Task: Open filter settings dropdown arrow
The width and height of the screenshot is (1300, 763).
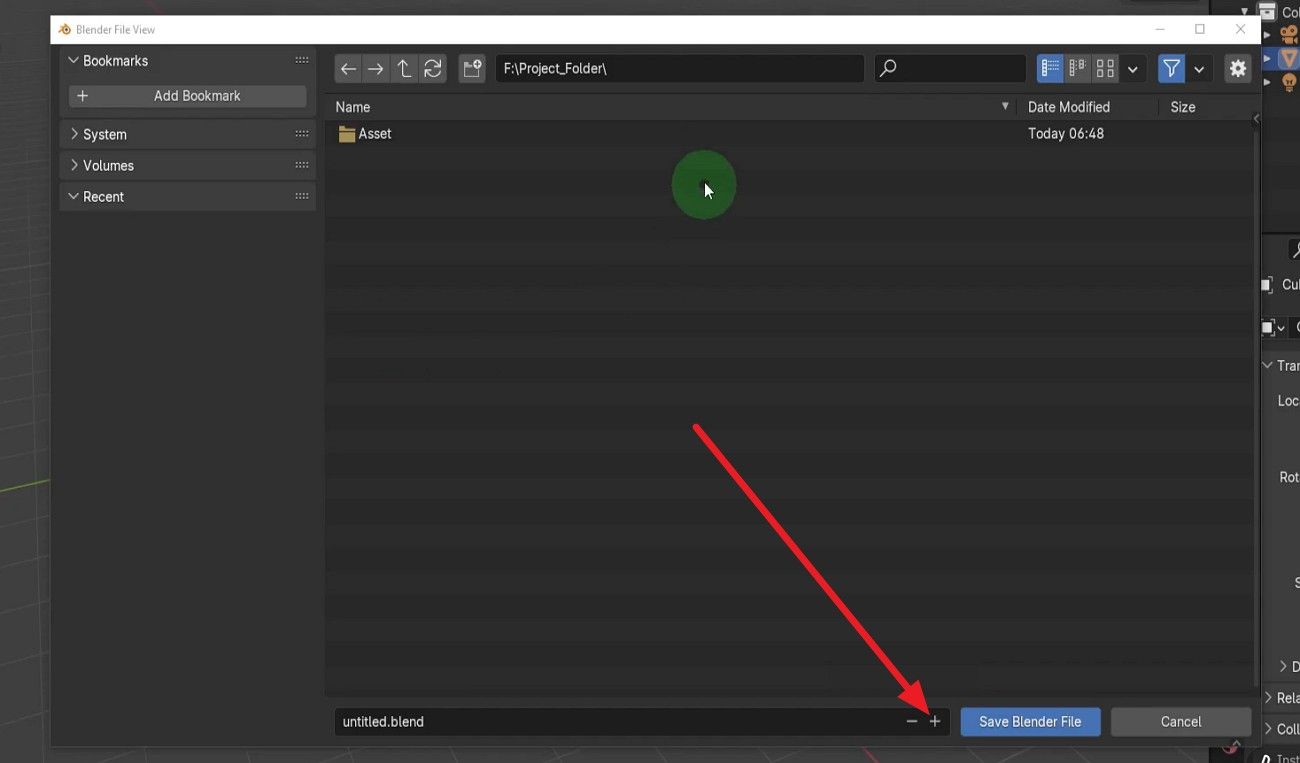Action: [1199, 69]
